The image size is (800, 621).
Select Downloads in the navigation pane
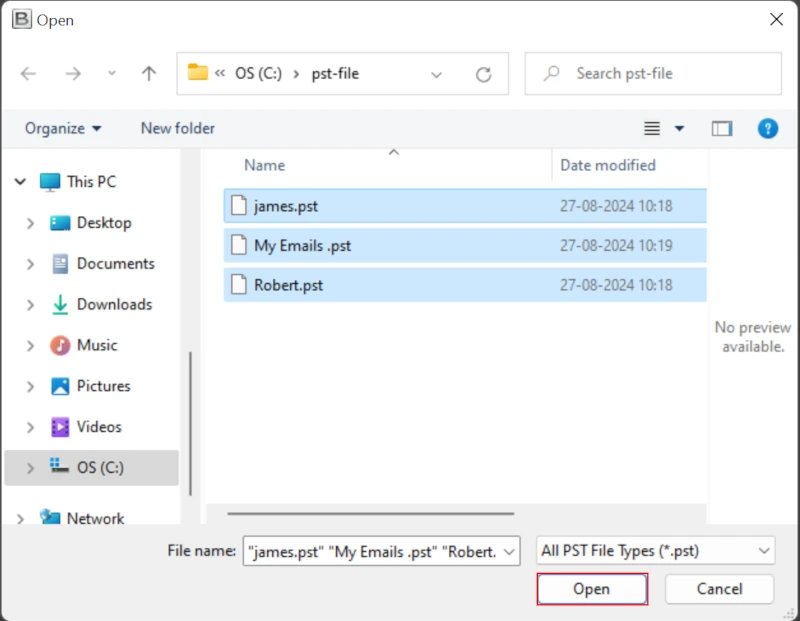point(114,304)
